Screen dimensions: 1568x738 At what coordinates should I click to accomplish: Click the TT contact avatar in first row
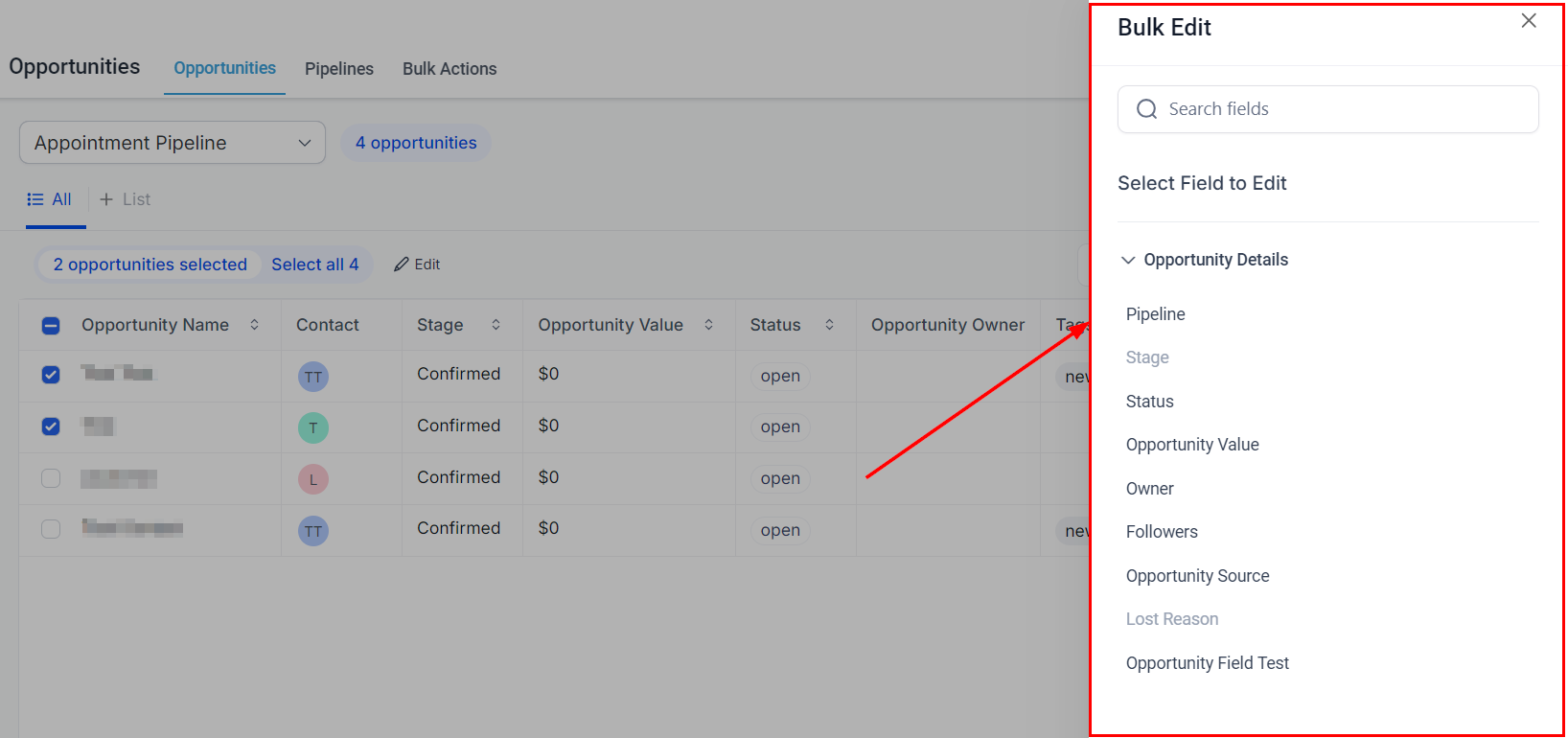(x=313, y=377)
